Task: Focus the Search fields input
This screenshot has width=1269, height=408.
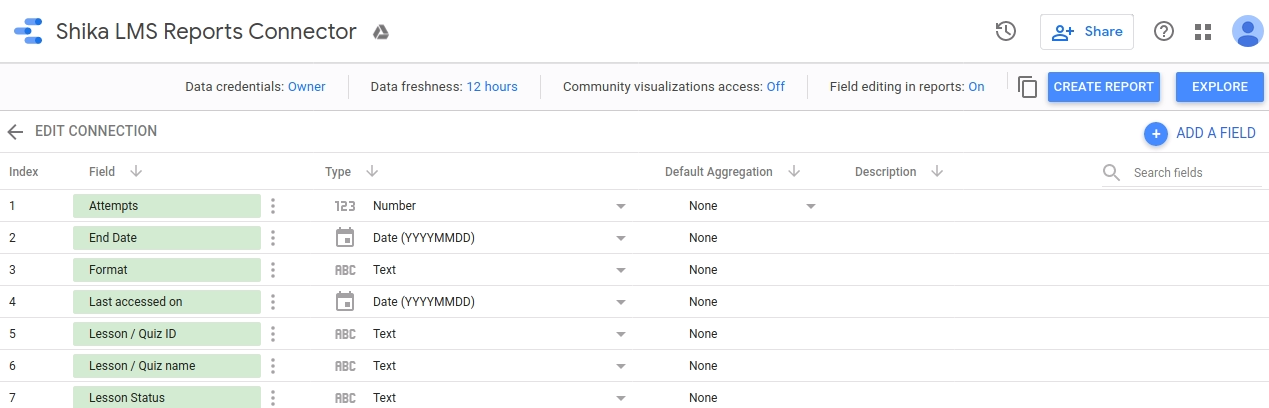Action: pos(1197,173)
